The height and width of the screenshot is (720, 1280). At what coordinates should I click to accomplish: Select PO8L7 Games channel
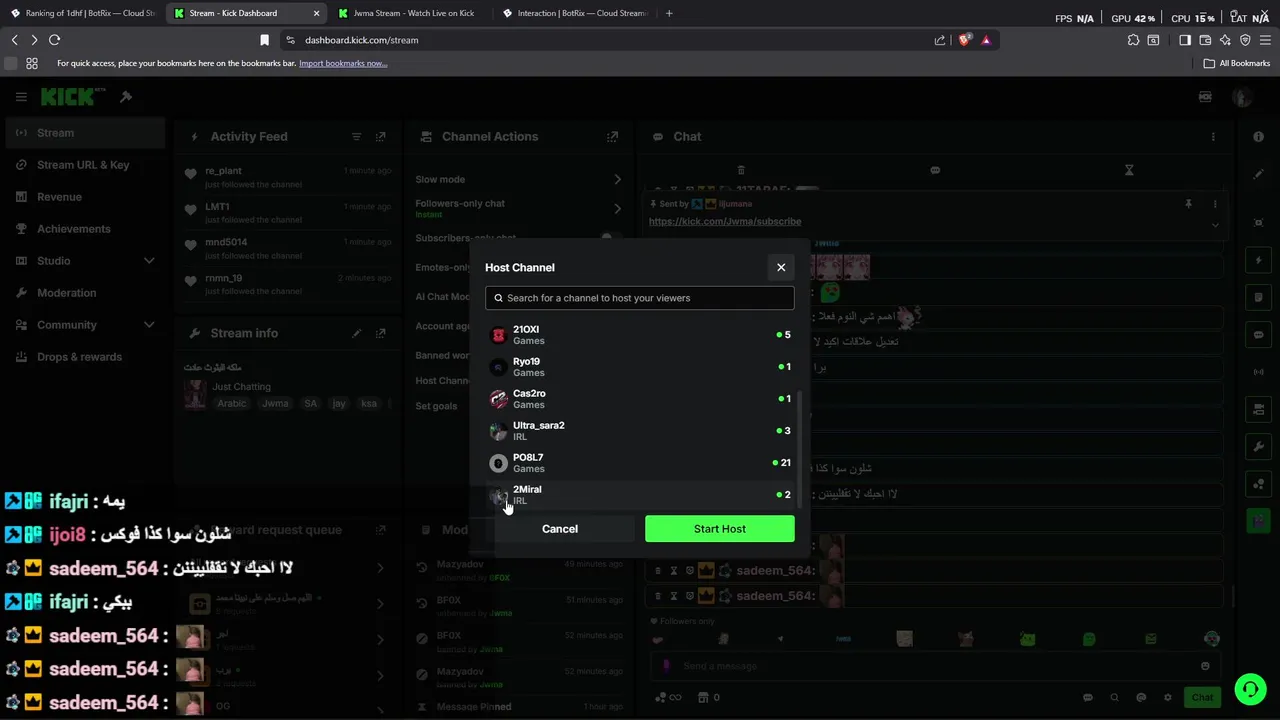[x=640, y=463]
